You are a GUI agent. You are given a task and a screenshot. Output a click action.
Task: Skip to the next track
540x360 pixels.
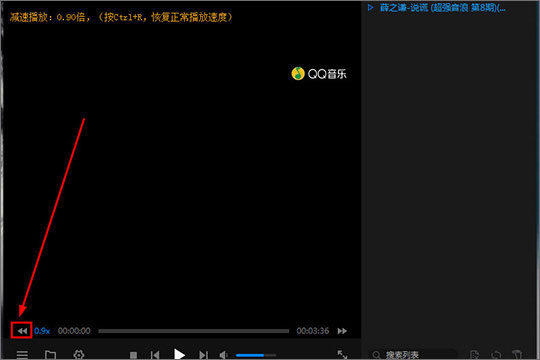204,355
